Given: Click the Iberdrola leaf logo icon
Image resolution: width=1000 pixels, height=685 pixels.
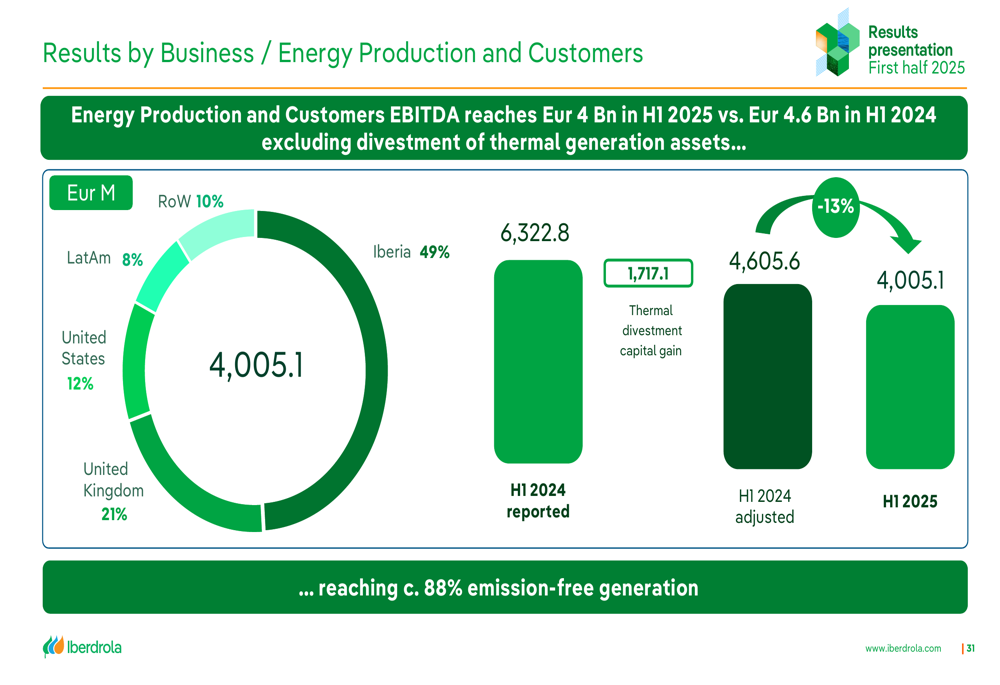Looking at the screenshot, I should click(53, 646).
